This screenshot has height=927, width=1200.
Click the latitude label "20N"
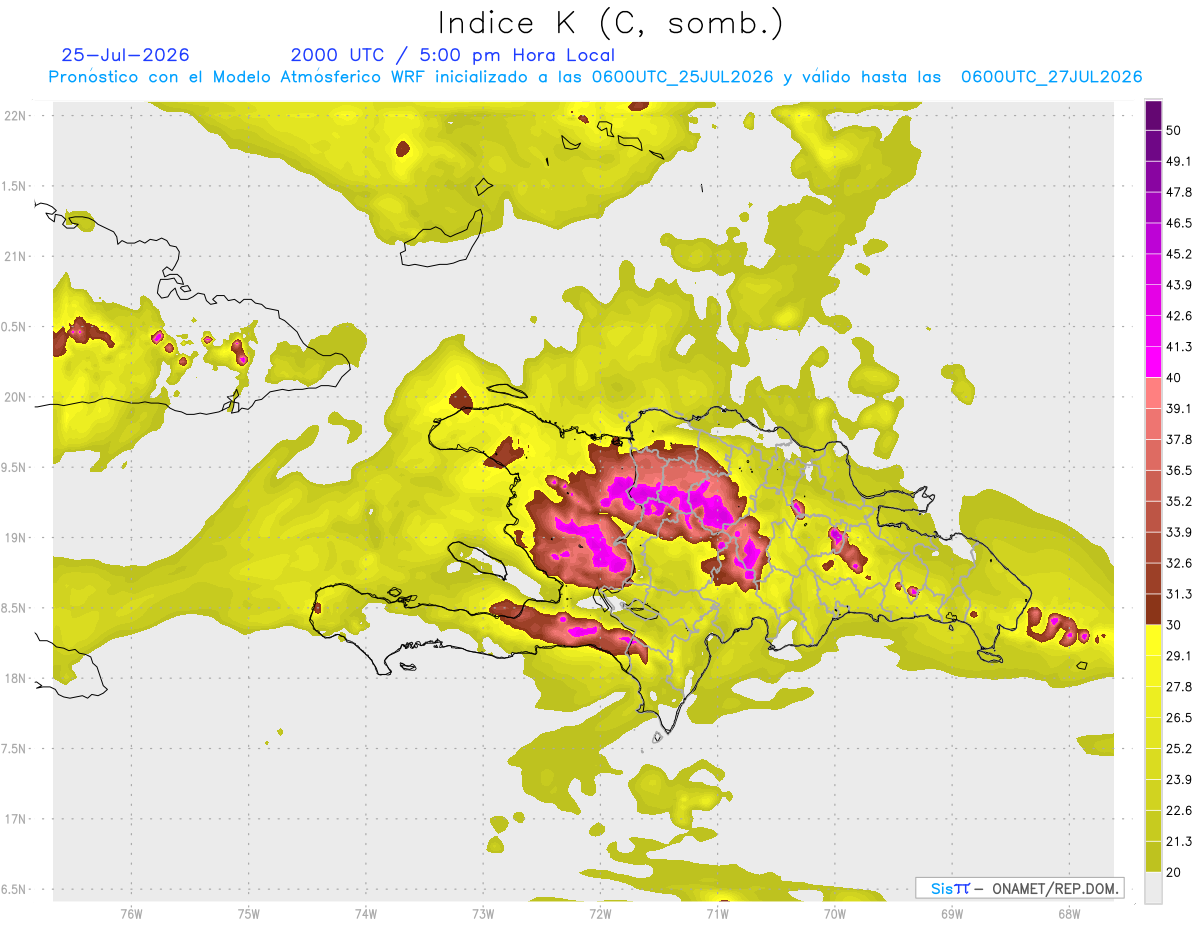[x=16, y=397]
